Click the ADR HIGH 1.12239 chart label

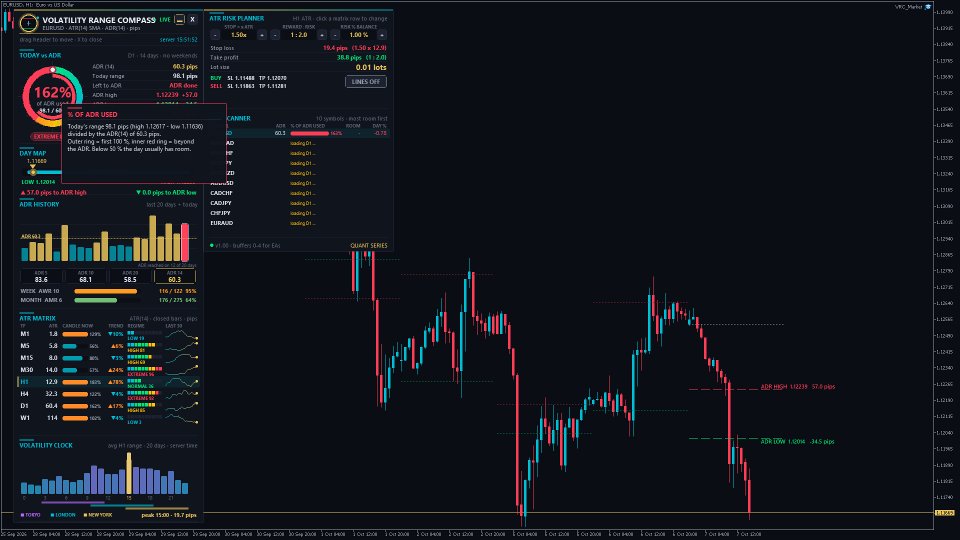(x=798, y=386)
